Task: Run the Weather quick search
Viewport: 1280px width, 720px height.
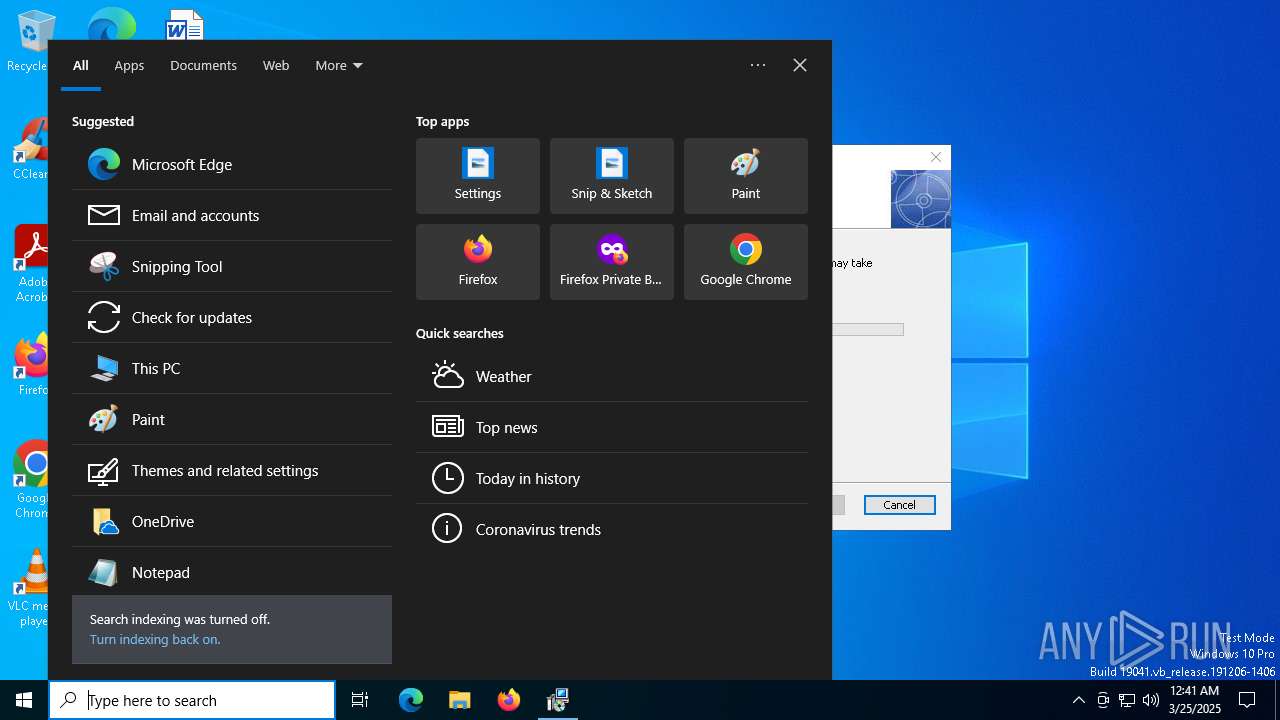Action: [x=612, y=376]
